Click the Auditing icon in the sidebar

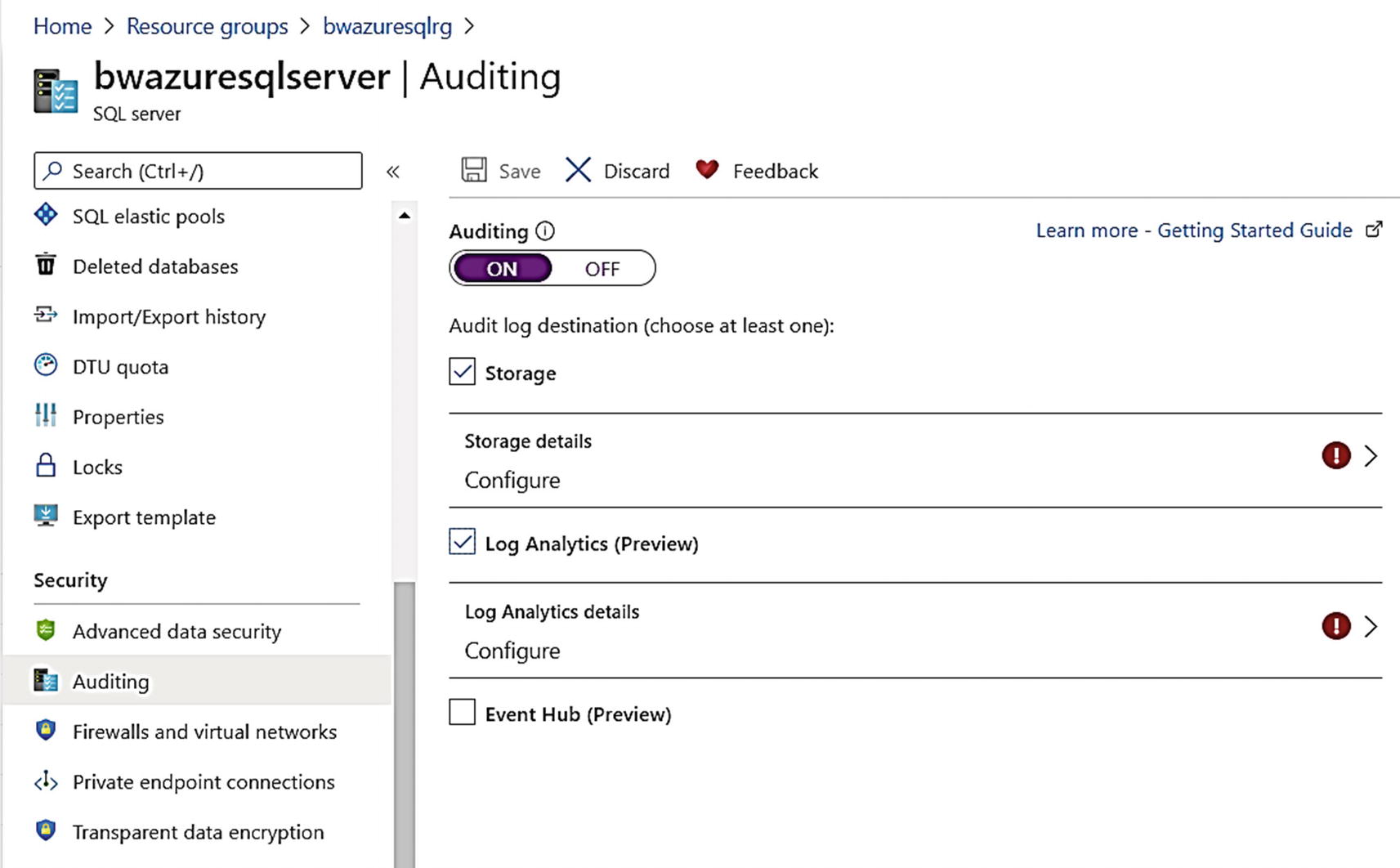pyautogui.click(x=46, y=680)
